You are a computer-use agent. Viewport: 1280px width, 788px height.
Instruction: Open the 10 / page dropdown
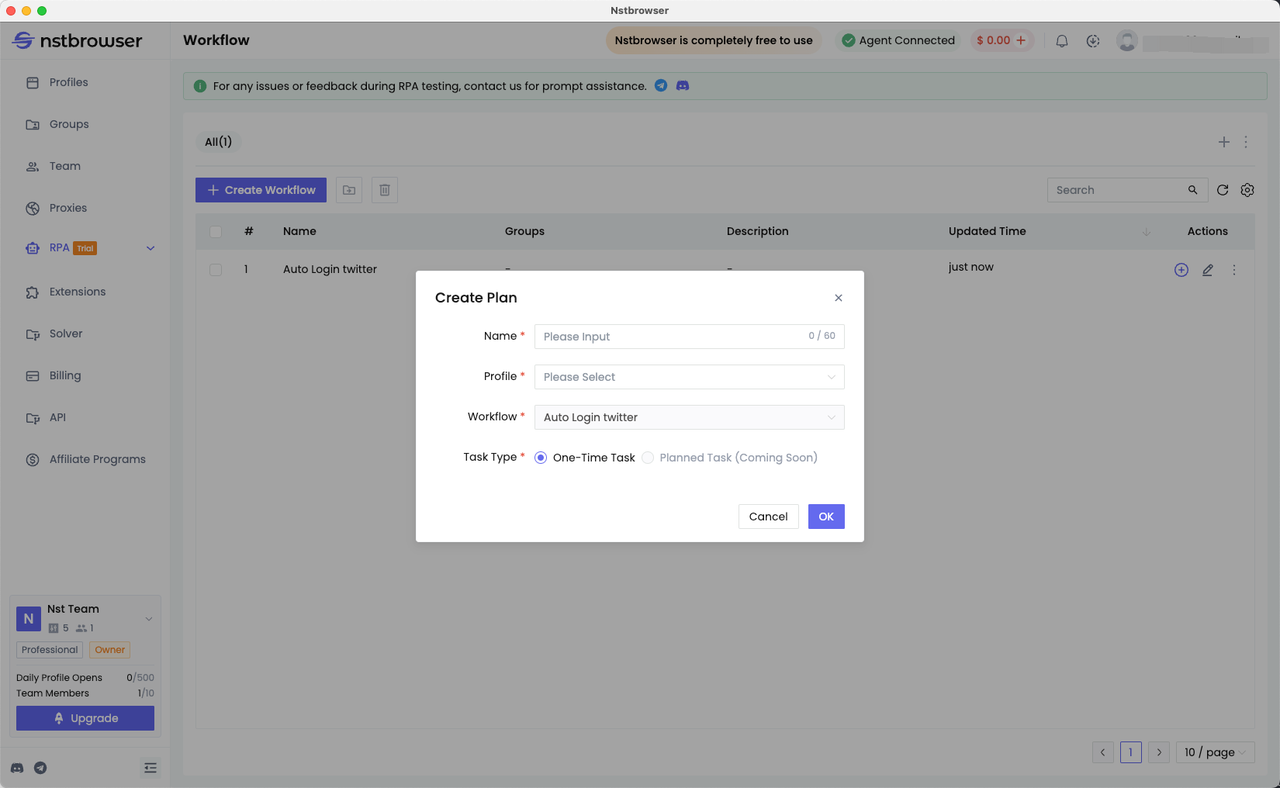(1215, 752)
